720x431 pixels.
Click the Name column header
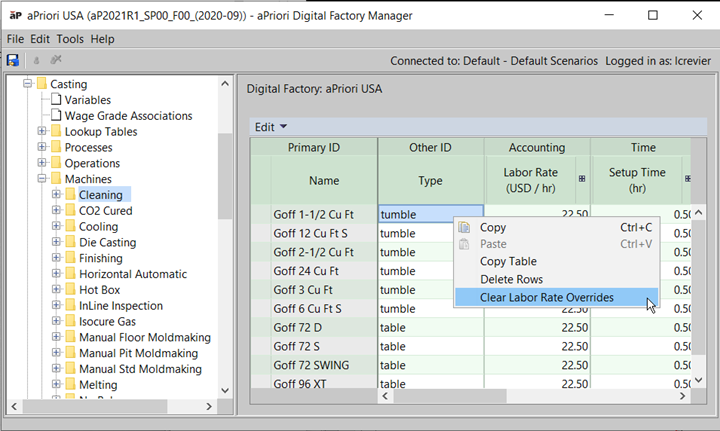pyautogui.click(x=324, y=180)
